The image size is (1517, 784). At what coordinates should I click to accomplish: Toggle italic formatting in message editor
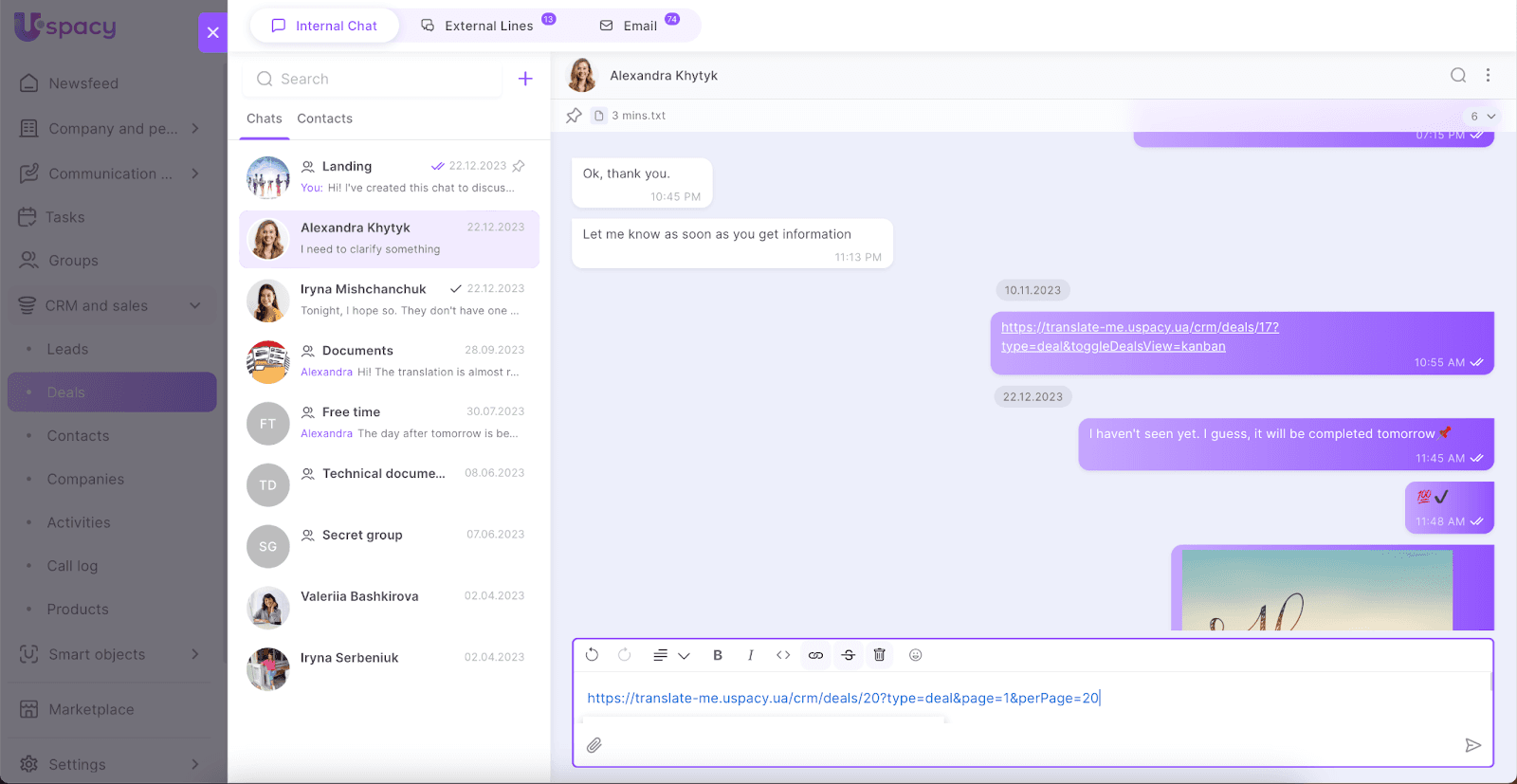point(750,655)
